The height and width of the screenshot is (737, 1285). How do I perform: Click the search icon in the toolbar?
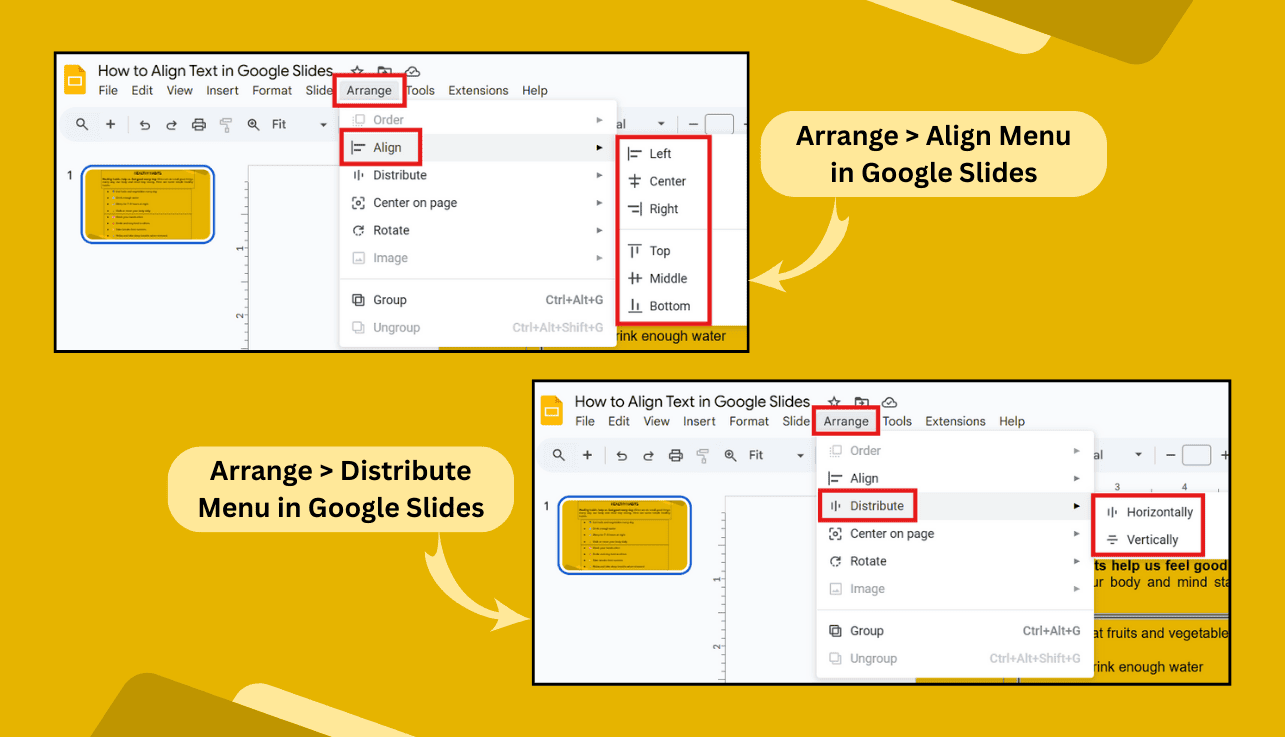pos(81,124)
